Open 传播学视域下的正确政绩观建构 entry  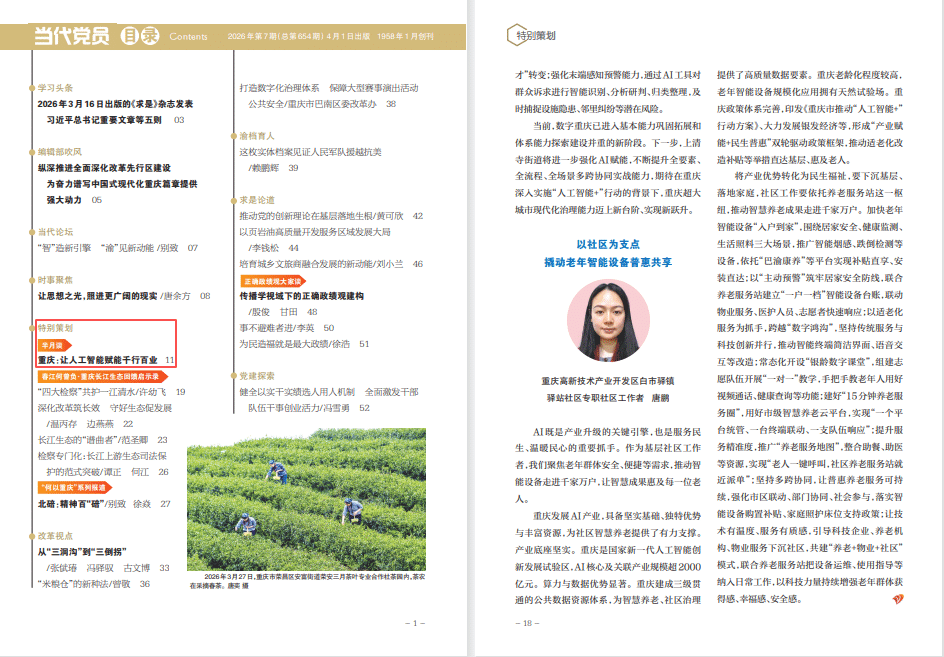pyautogui.click(x=301, y=296)
